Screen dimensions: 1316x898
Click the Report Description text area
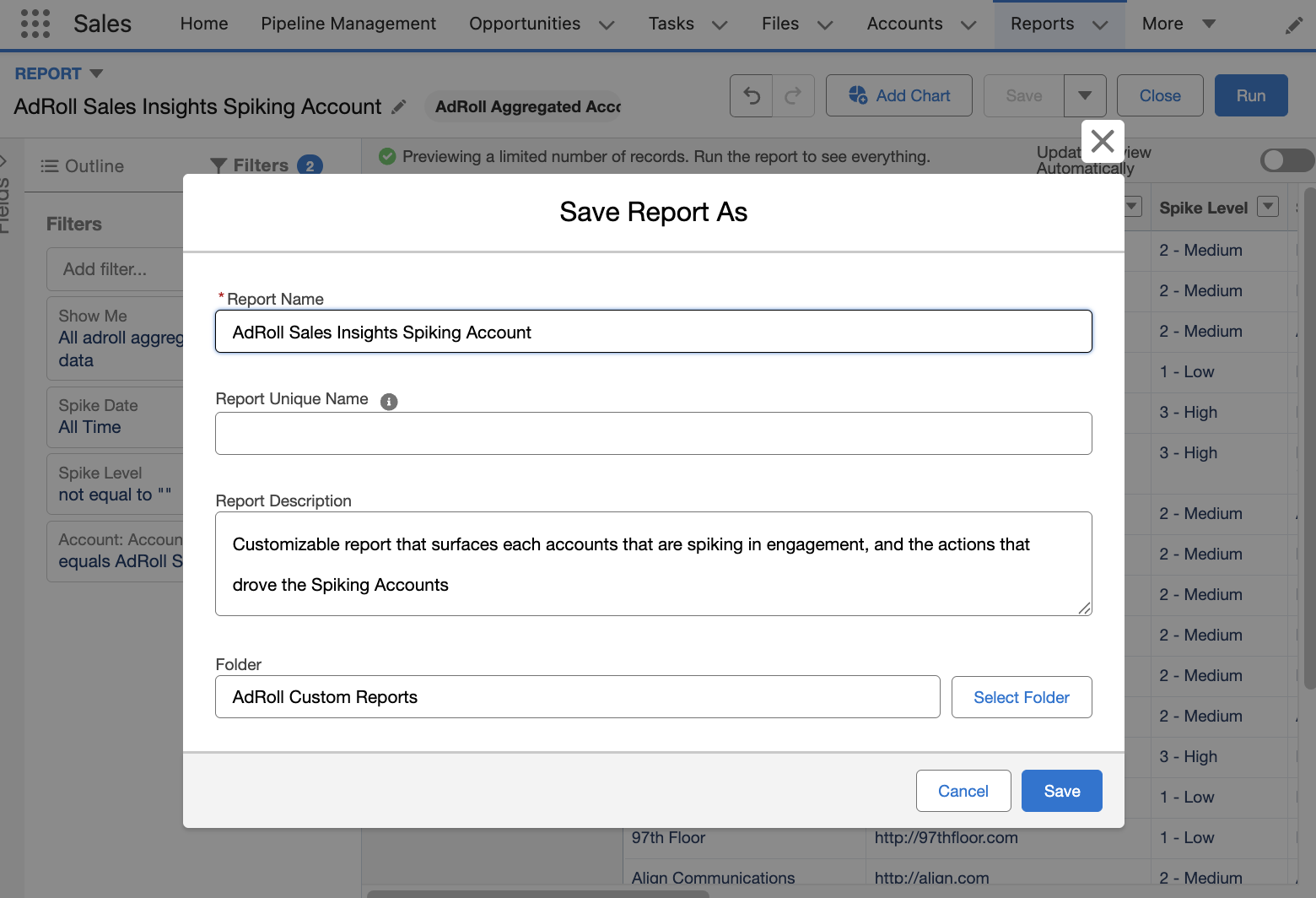653,564
